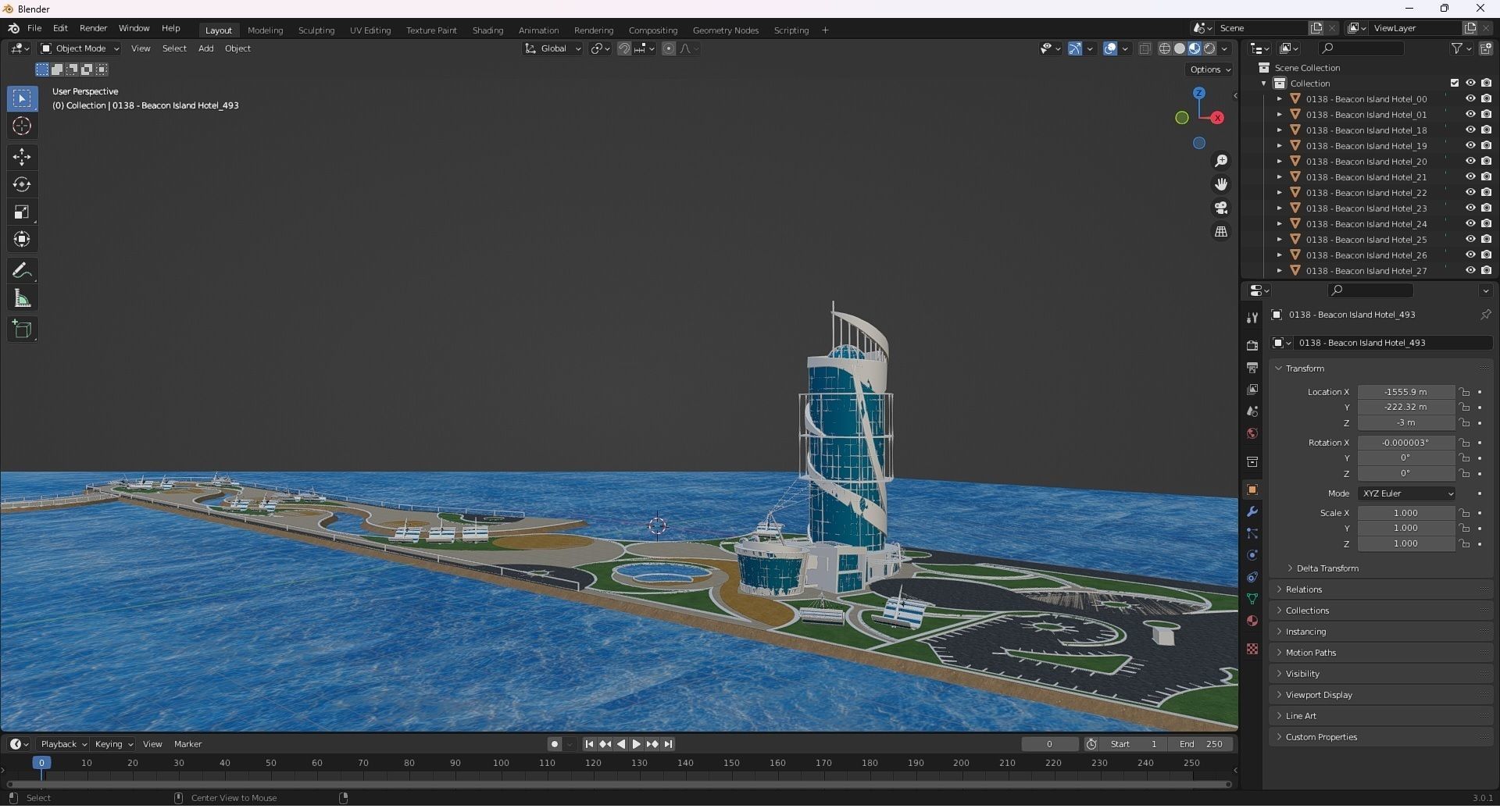Select the Add Cube tool
Screen dimensions: 1500x812
tap(22, 329)
